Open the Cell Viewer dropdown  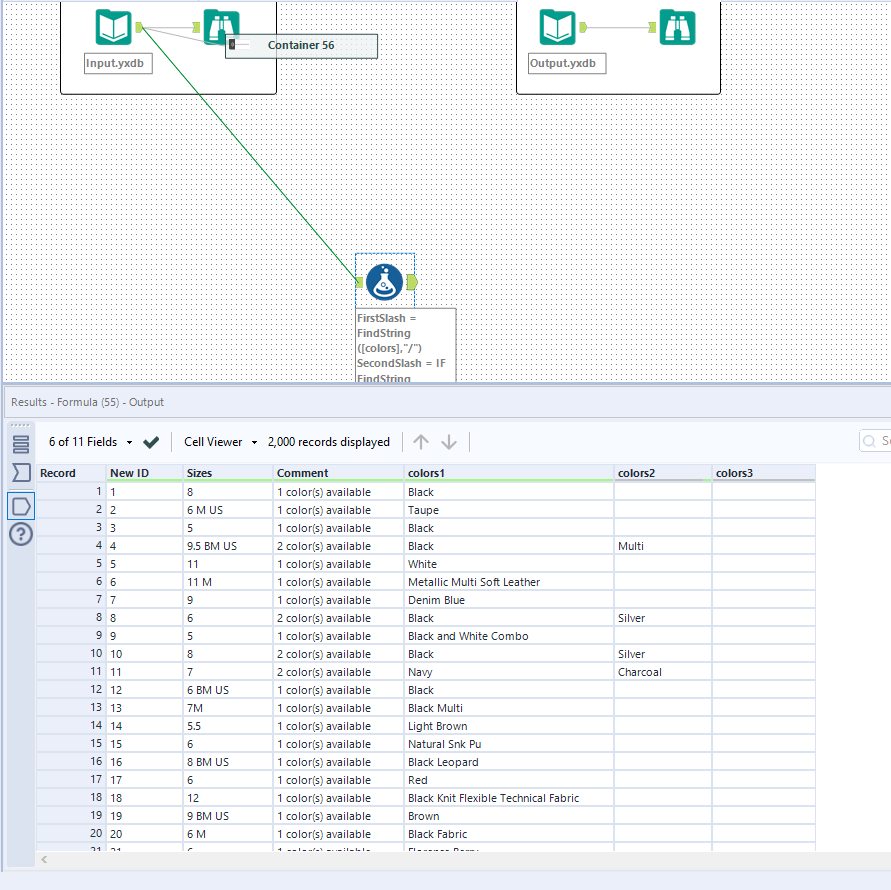(254, 442)
